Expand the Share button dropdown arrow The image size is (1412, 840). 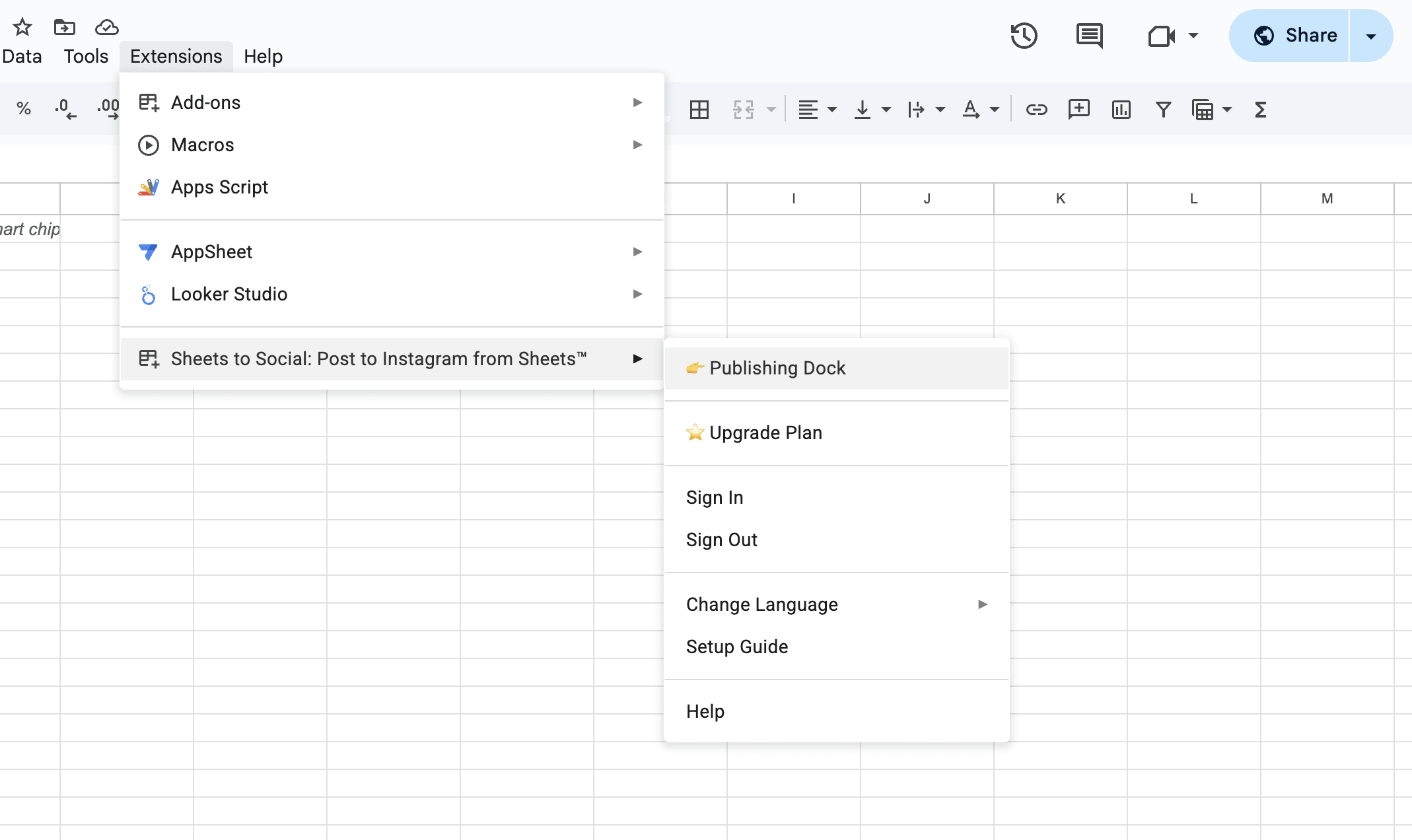tap(1371, 36)
